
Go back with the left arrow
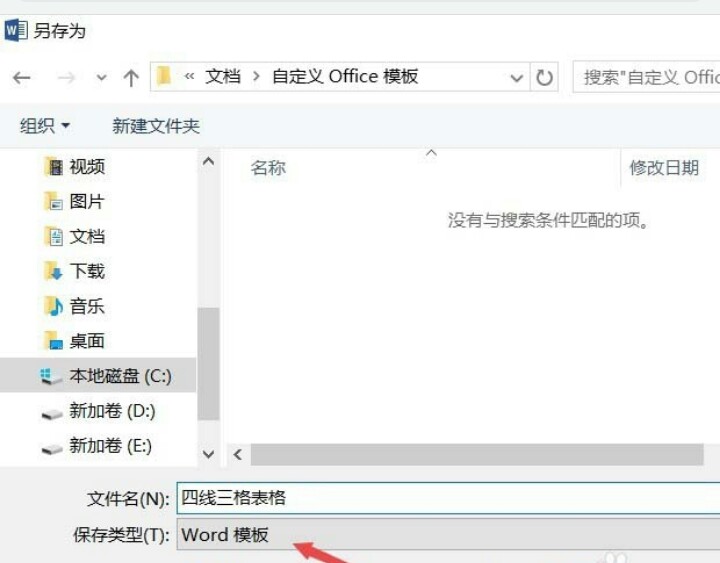point(22,78)
